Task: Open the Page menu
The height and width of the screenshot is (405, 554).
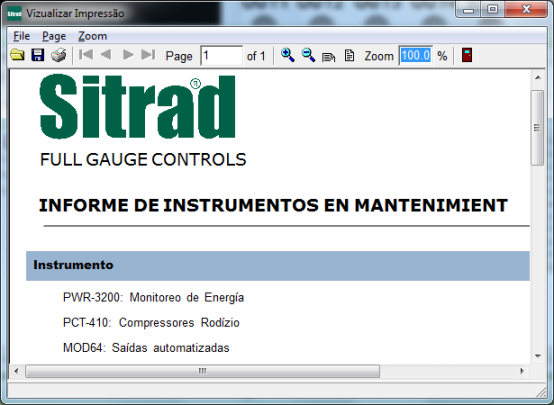Action: point(54,36)
